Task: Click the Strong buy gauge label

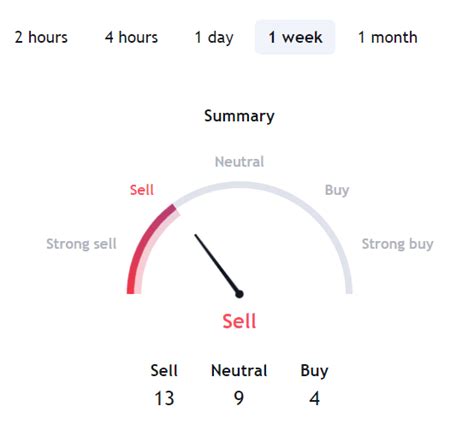Action: (x=398, y=244)
